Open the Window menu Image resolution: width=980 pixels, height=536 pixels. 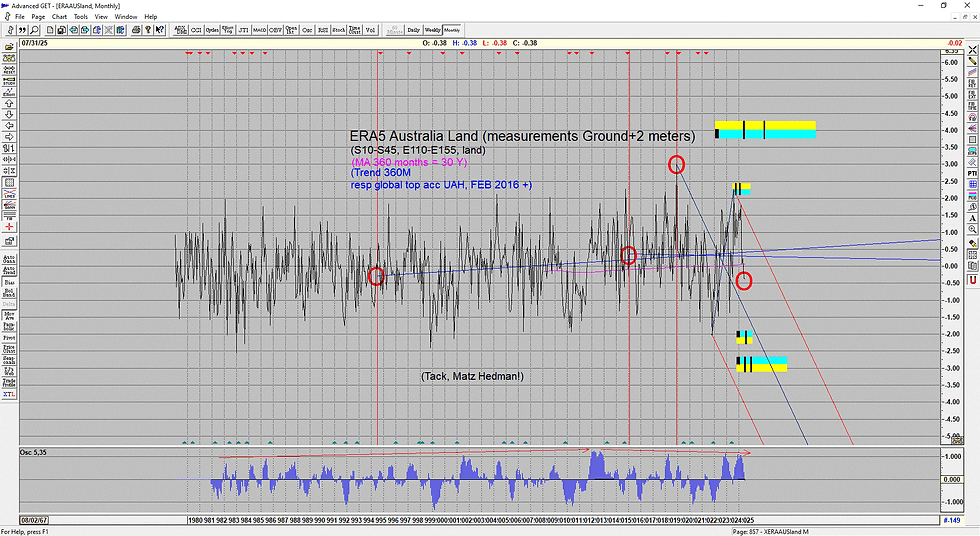pos(126,17)
